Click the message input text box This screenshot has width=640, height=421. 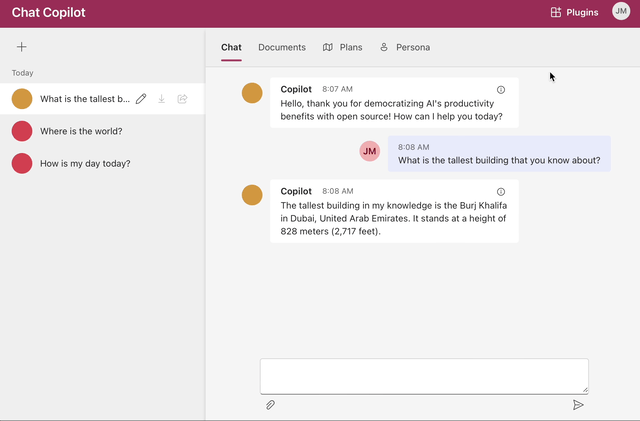[x=424, y=376]
